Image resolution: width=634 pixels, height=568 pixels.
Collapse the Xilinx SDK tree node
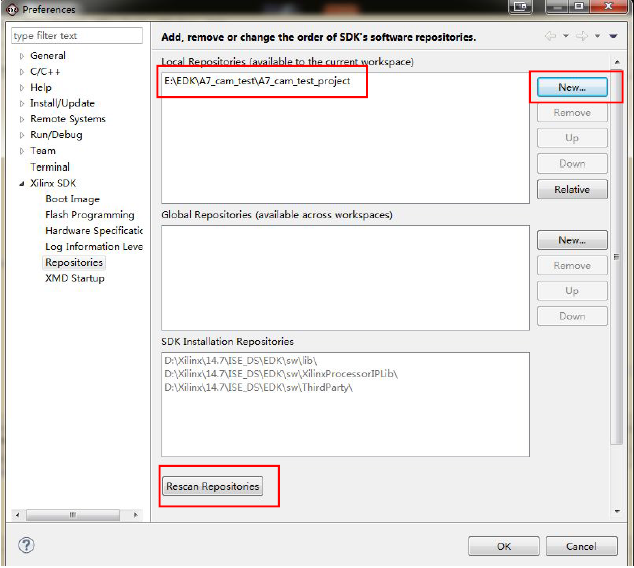coord(22,184)
